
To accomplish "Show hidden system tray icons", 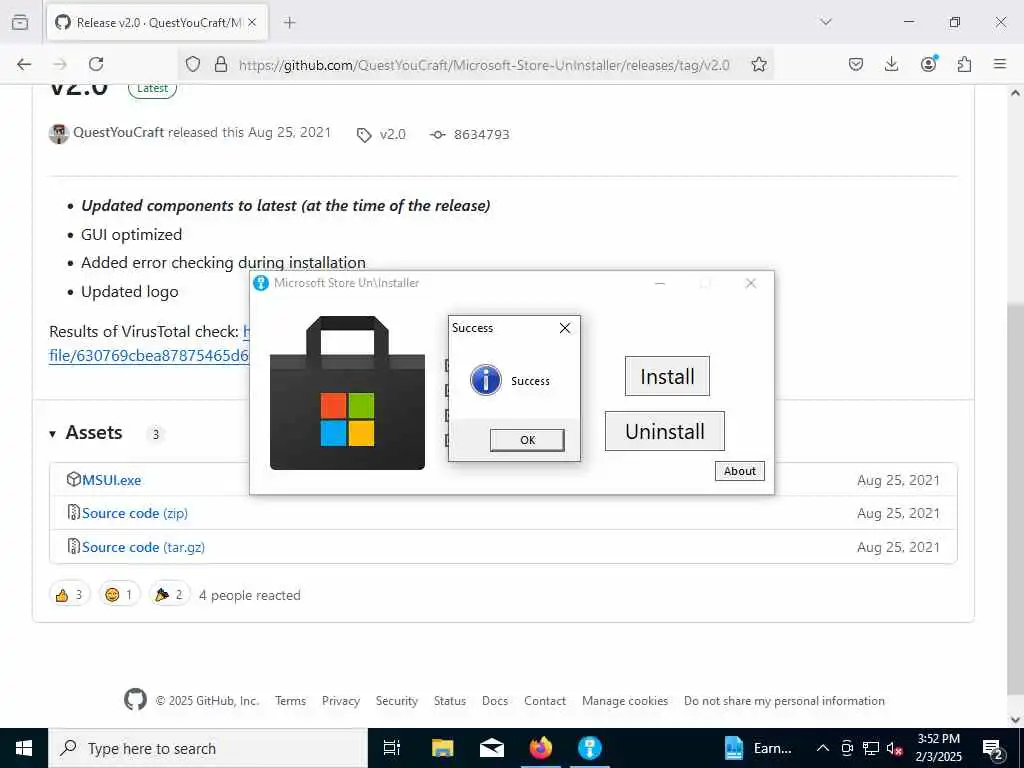I will pos(823,748).
